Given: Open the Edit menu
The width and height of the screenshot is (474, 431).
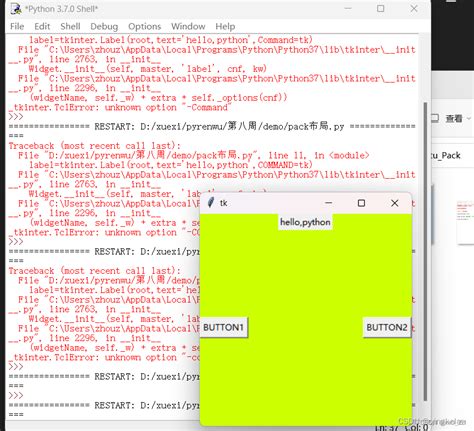Looking at the screenshot, I should (x=42, y=26).
